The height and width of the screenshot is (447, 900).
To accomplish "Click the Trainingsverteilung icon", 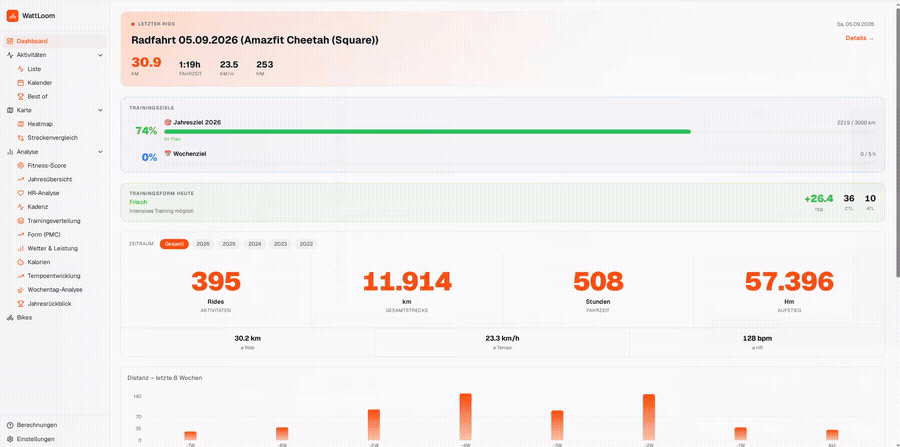I will [x=21, y=221].
